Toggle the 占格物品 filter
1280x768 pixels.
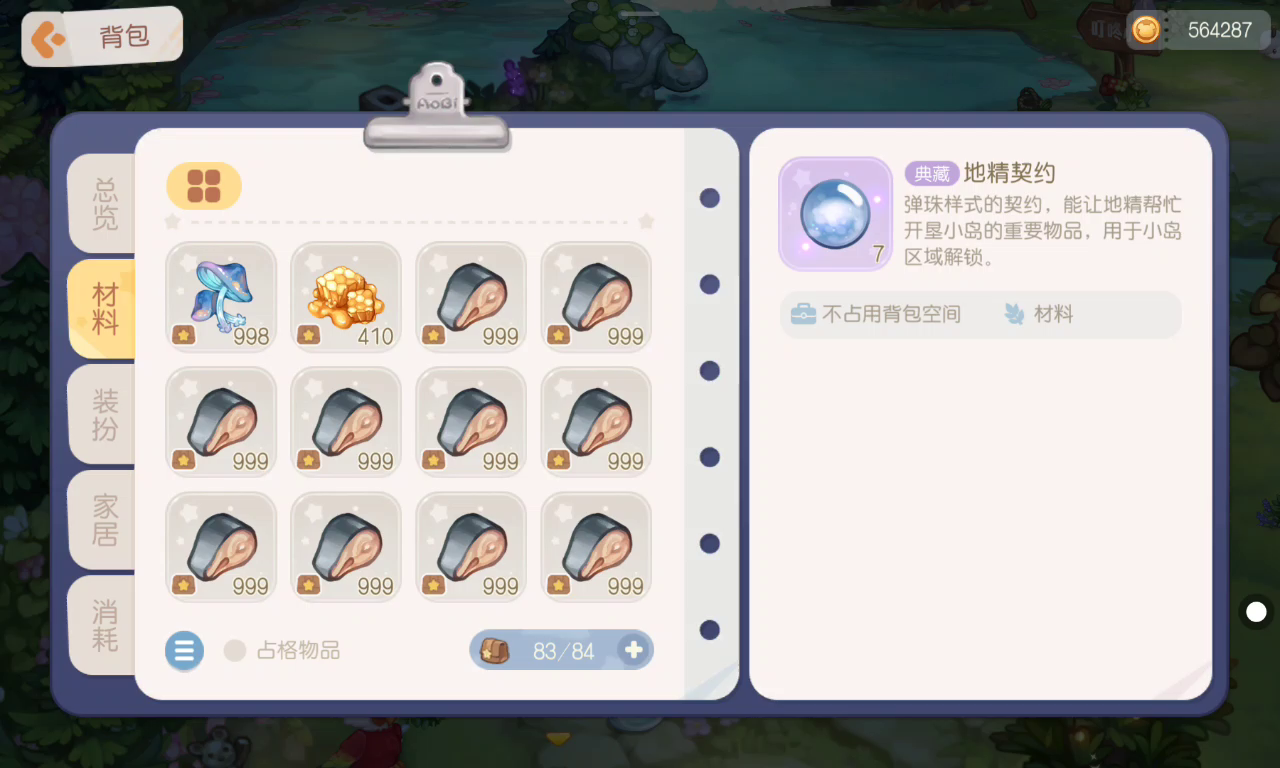pos(284,651)
